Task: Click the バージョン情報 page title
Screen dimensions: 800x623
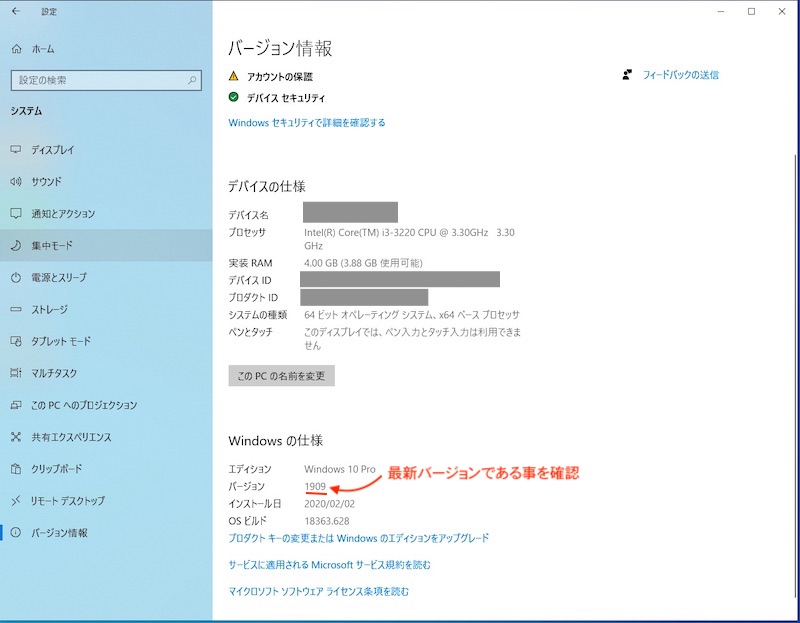Action: pyautogui.click(x=280, y=48)
